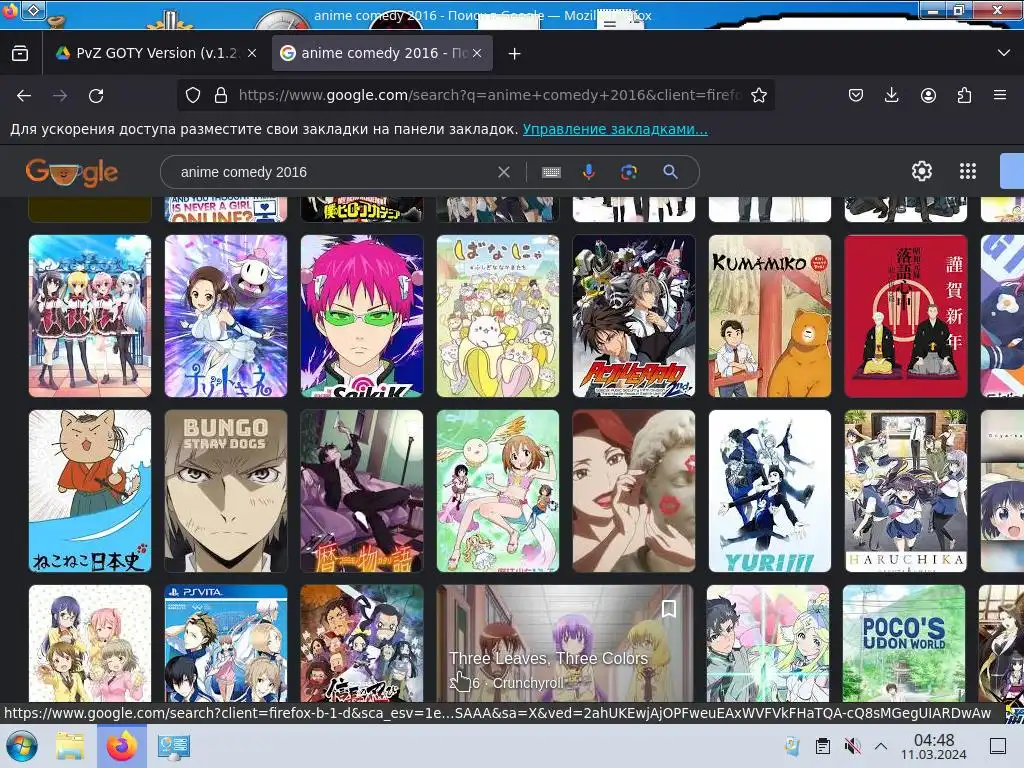Expand hidden system tray icons
1024x768 pixels.
point(880,746)
